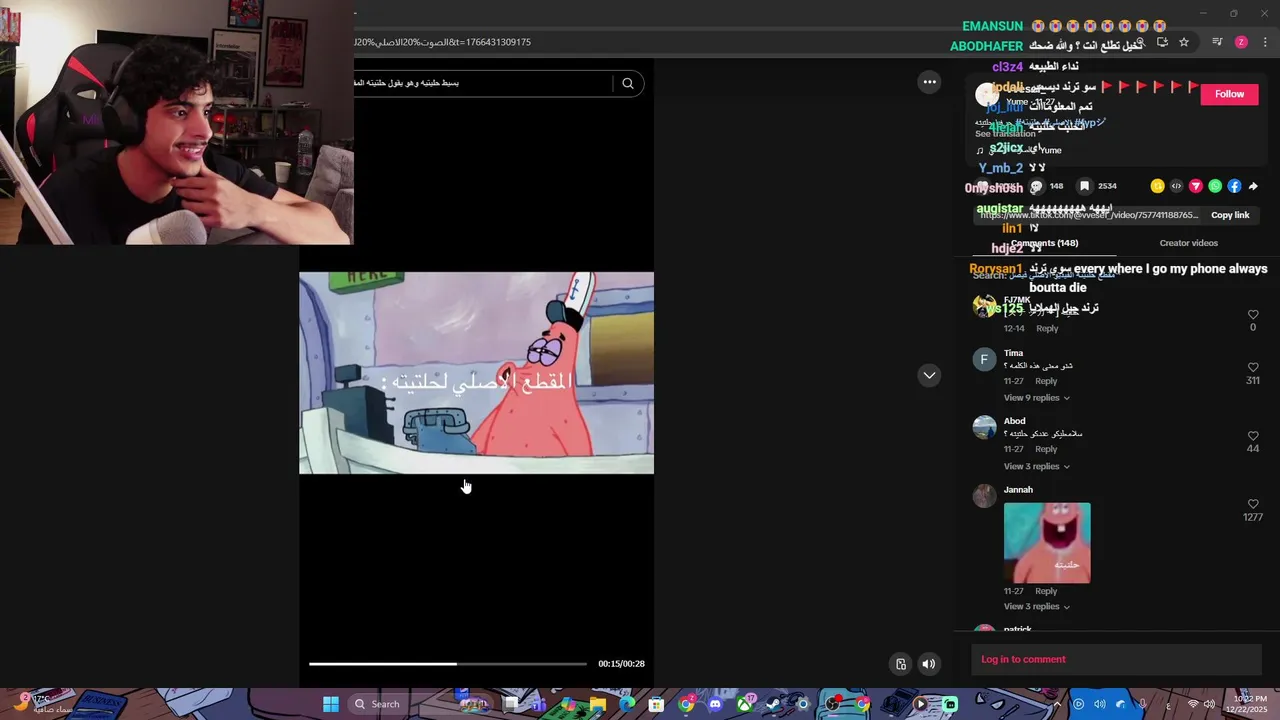Click the yellow repost icon
The image size is (1280, 720).
point(1157,186)
